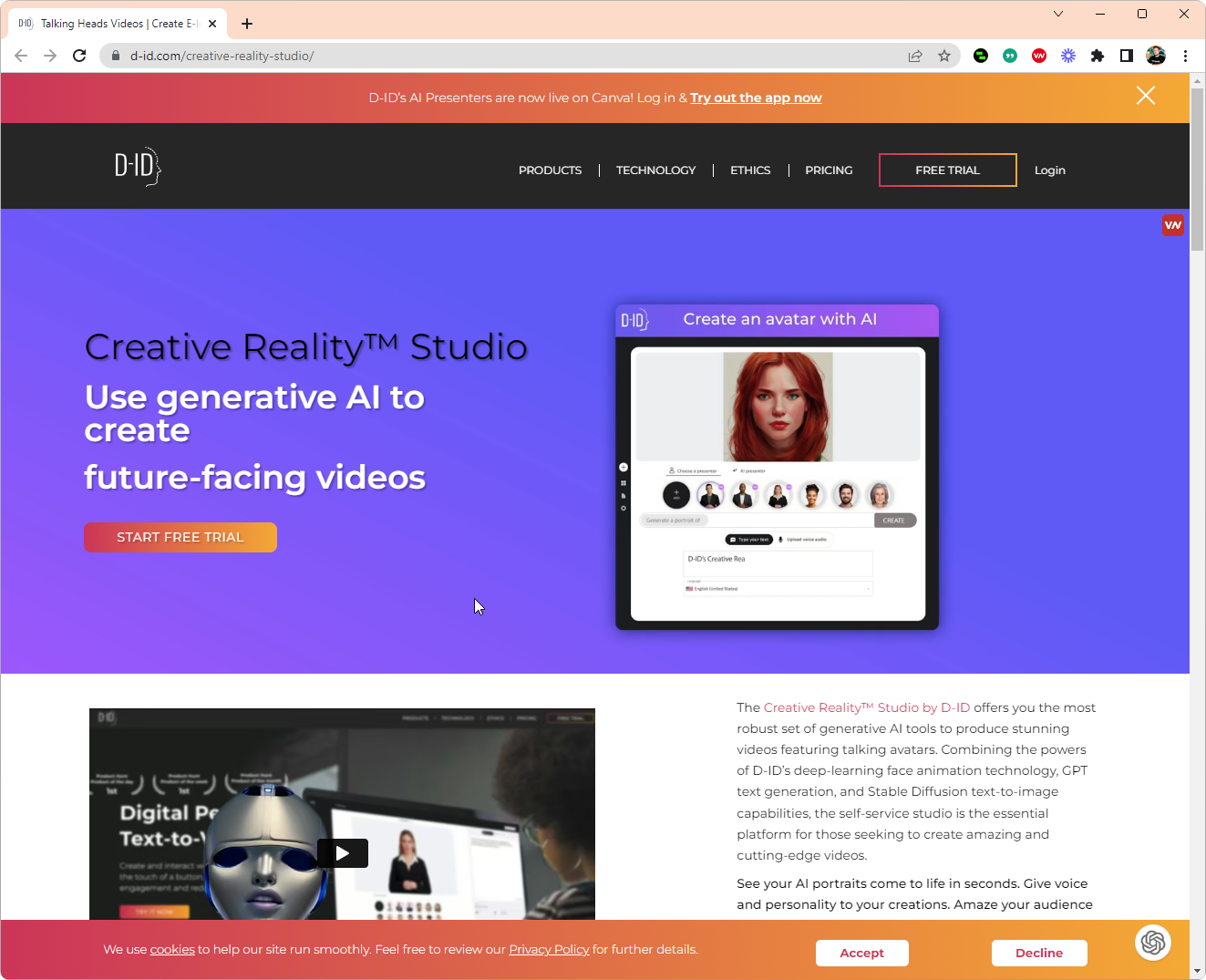Click the scrollbar up arrow
The width and height of the screenshot is (1206, 980).
[1198, 80]
